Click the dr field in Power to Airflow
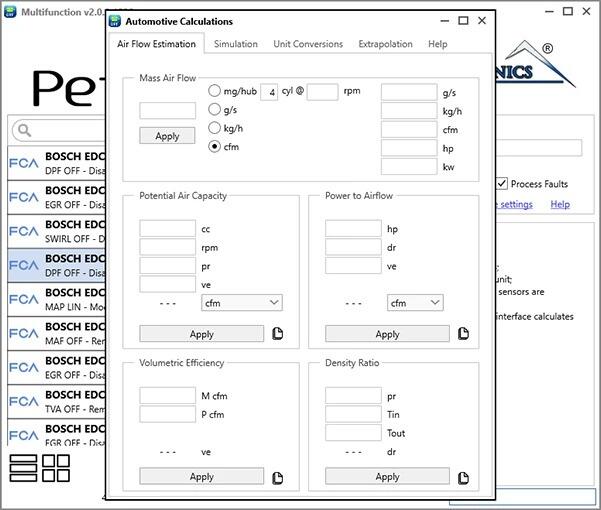Image resolution: width=601 pixels, height=510 pixels. pos(353,247)
